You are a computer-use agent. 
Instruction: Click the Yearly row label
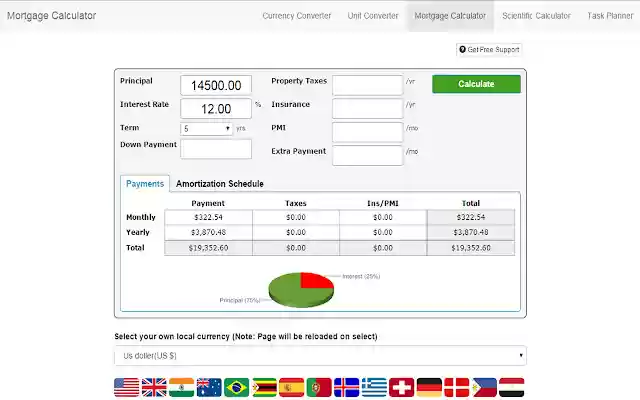click(138, 232)
